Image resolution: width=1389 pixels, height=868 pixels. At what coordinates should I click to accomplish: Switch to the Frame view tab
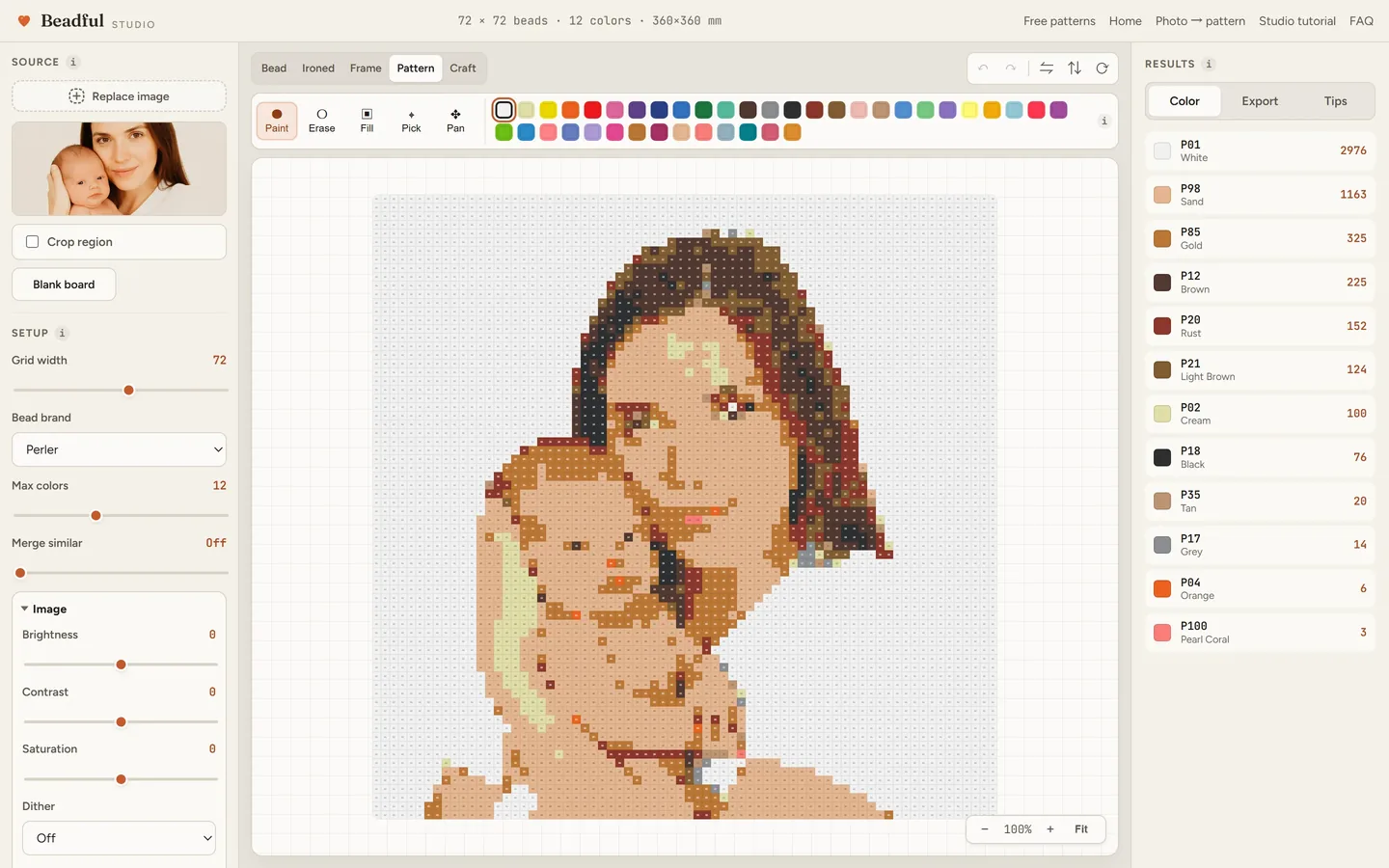pos(366,68)
